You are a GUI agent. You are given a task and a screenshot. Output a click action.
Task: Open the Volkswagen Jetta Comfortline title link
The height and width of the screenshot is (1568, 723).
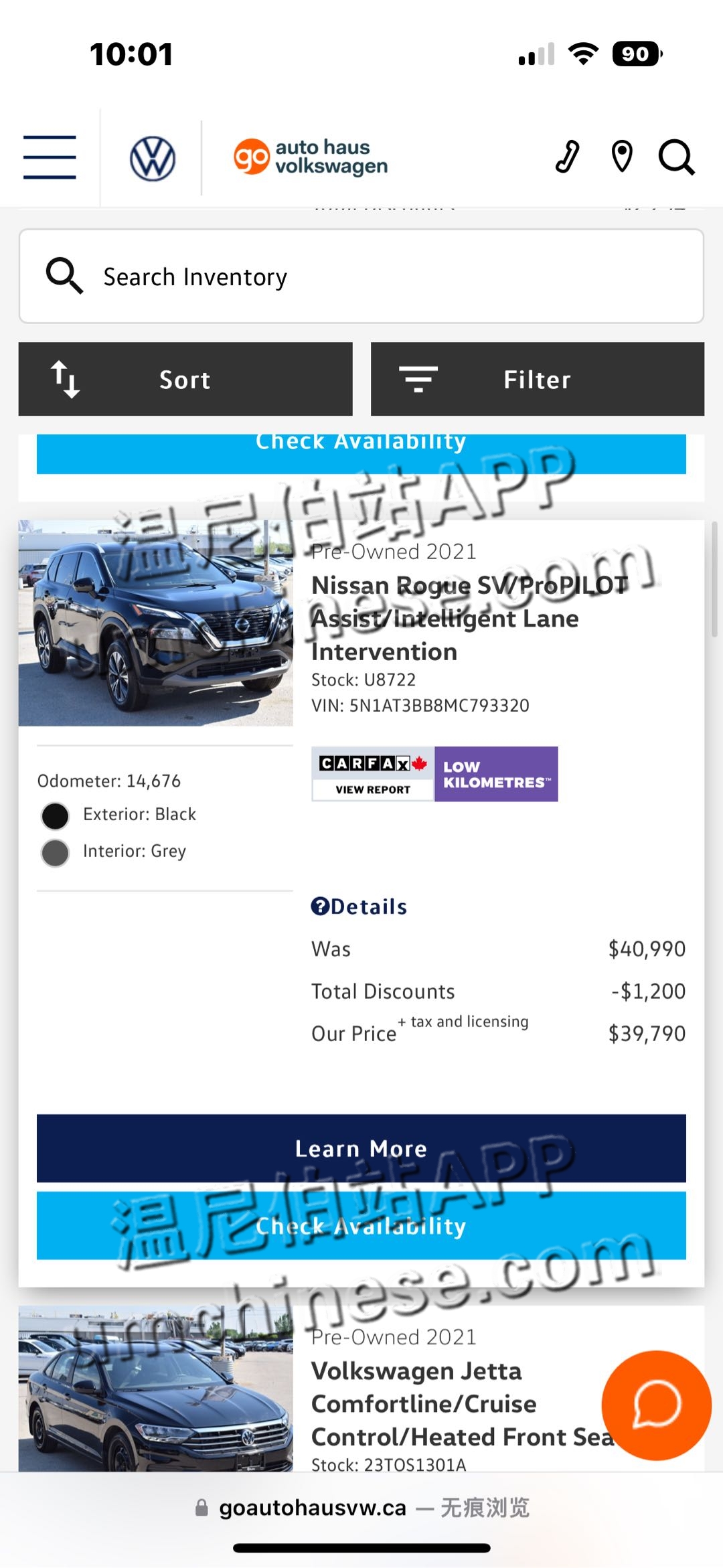pos(462,1403)
